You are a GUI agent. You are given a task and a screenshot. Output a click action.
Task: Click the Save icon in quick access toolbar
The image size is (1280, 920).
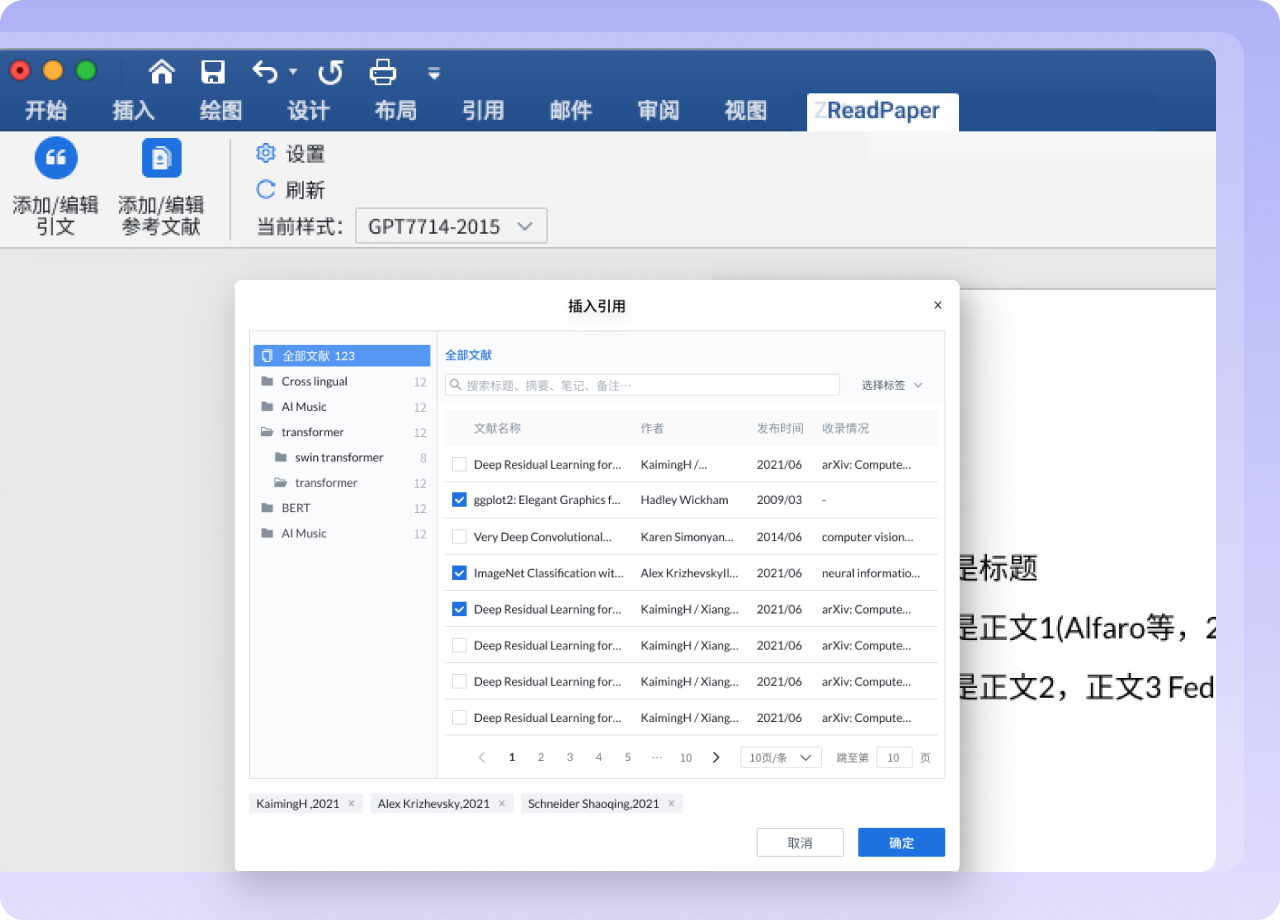212,71
